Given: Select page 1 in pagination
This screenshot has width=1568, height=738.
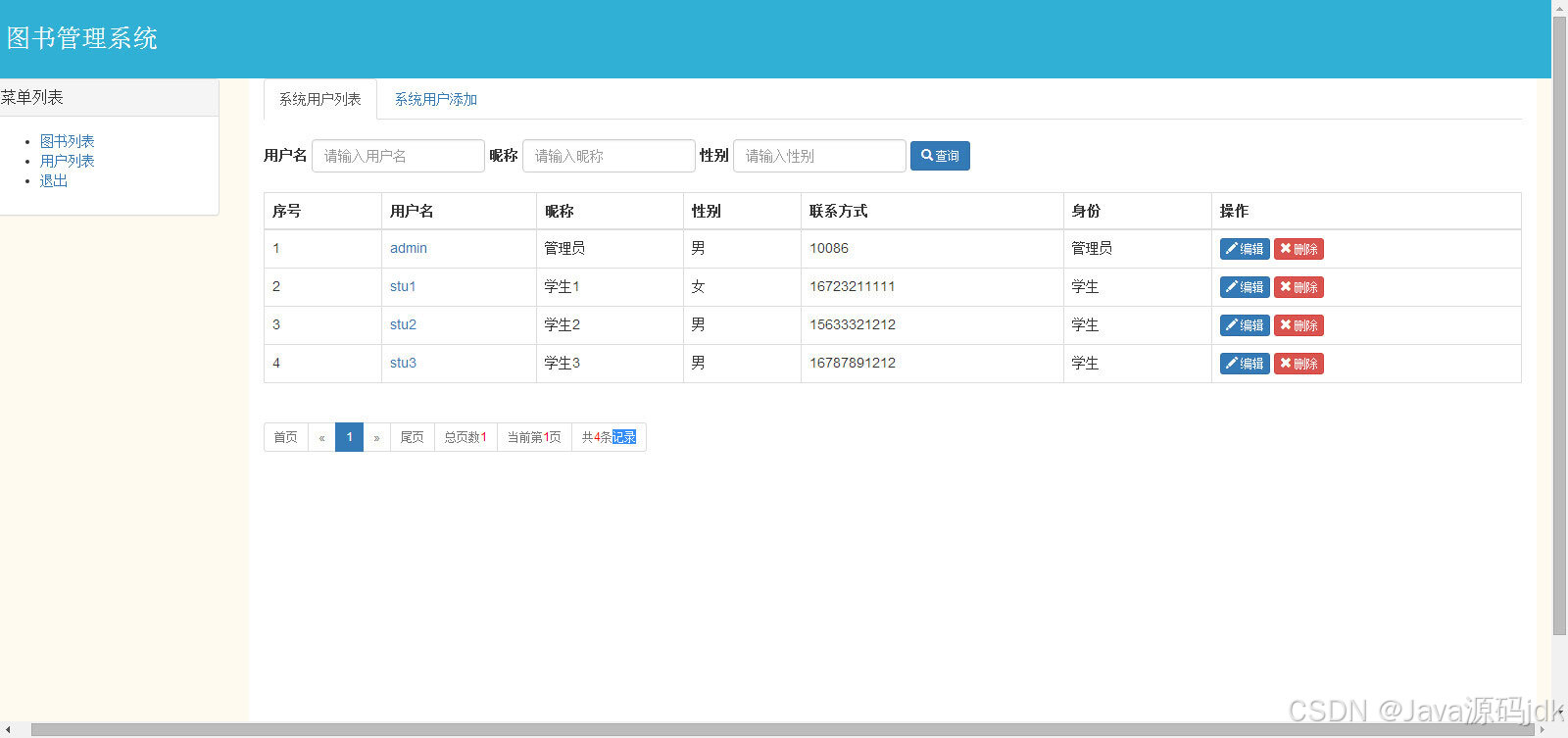Looking at the screenshot, I should (x=349, y=437).
